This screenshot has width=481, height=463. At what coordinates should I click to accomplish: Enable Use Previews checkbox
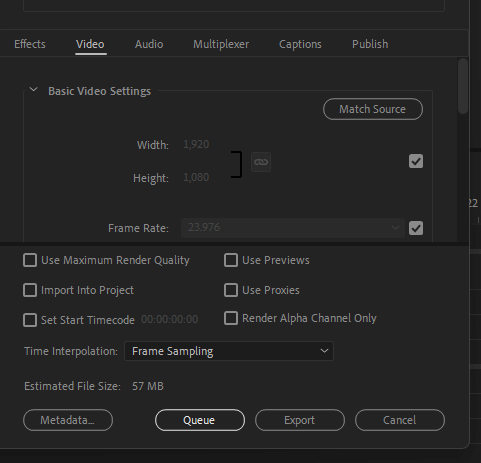click(x=231, y=260)
